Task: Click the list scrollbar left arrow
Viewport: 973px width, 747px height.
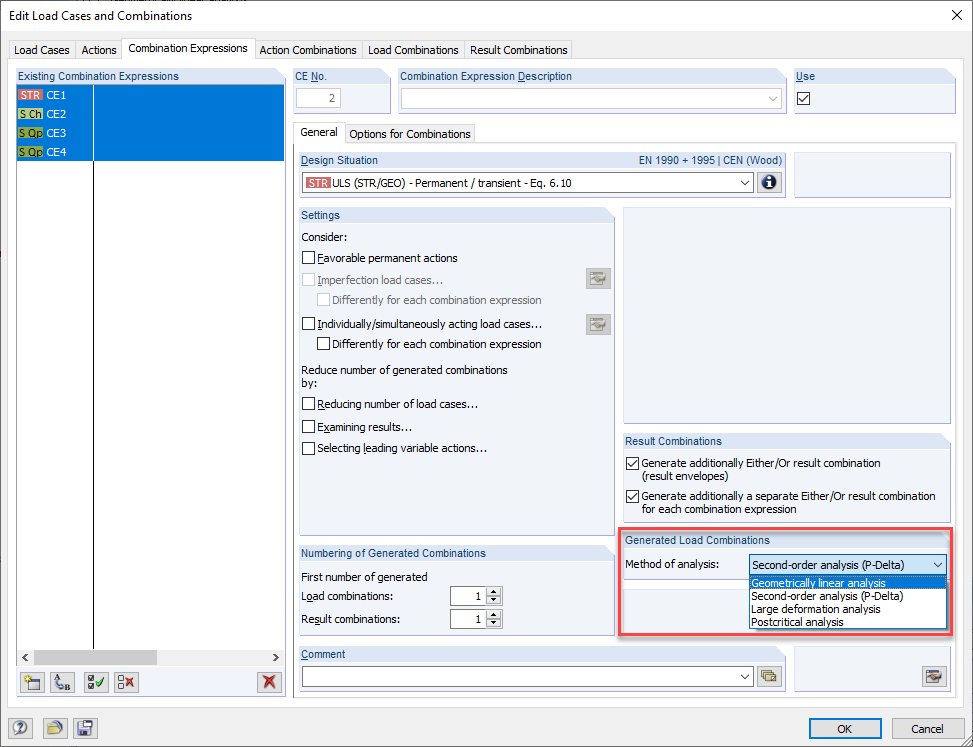Action: 25,657
